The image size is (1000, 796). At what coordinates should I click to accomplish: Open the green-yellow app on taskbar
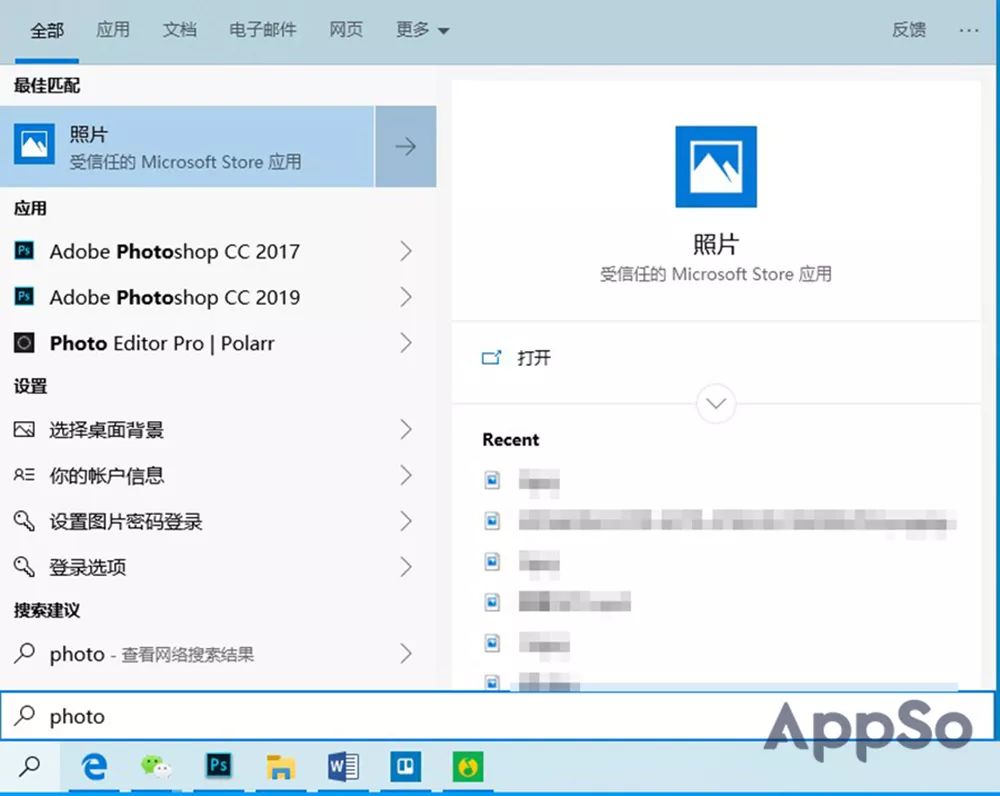pyautogui.click(x=468, y=766)
